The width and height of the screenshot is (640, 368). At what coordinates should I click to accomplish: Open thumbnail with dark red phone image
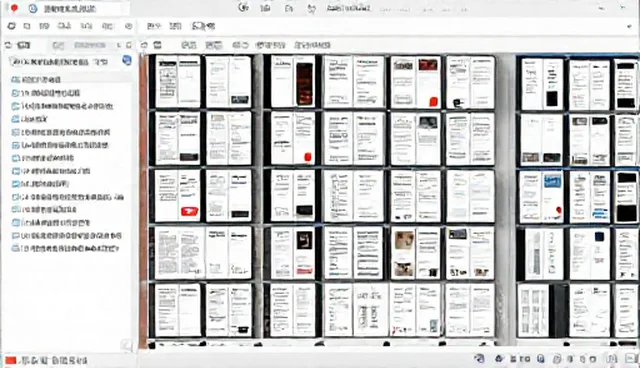(x=293, y=81)
